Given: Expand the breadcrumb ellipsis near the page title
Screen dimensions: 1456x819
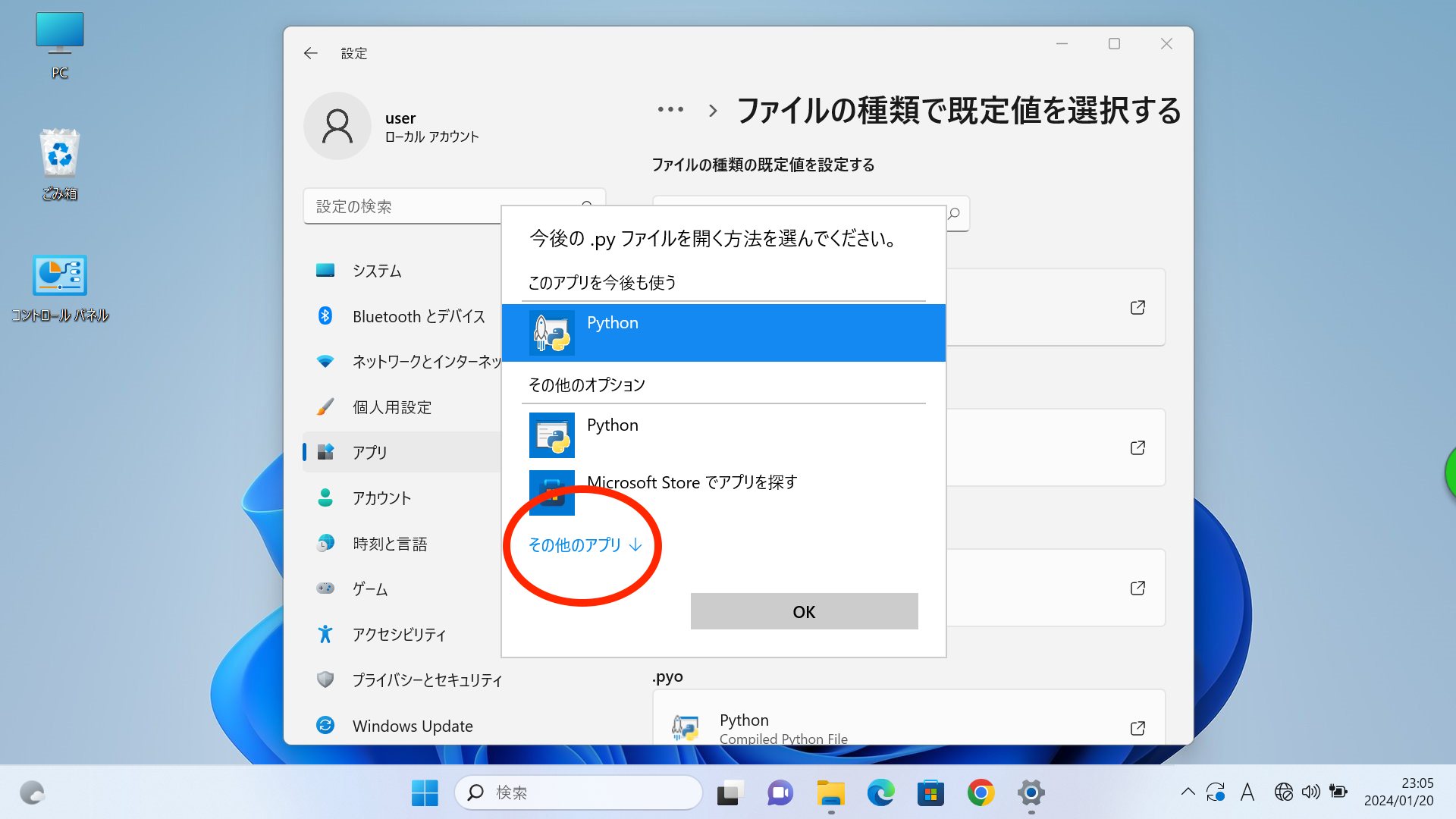Looking at the screenshot, I should point(670,109).
